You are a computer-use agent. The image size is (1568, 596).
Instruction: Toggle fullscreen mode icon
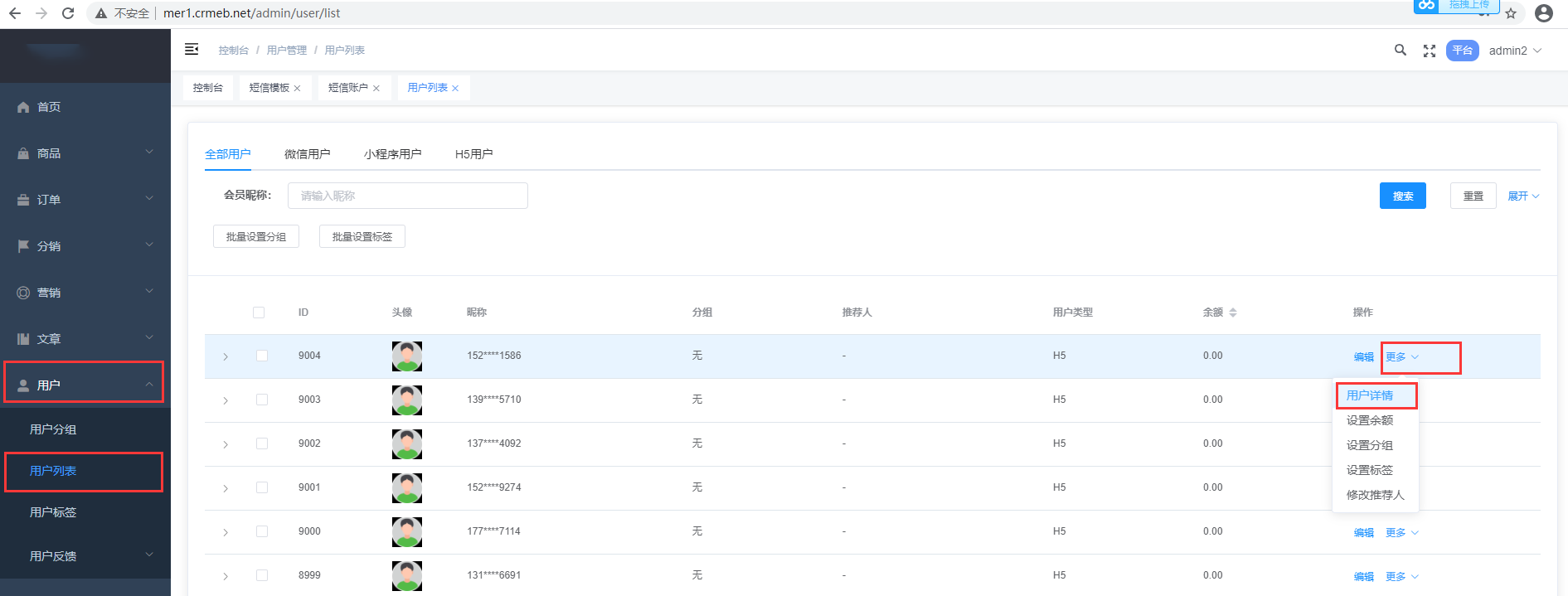pos(1429,51)
